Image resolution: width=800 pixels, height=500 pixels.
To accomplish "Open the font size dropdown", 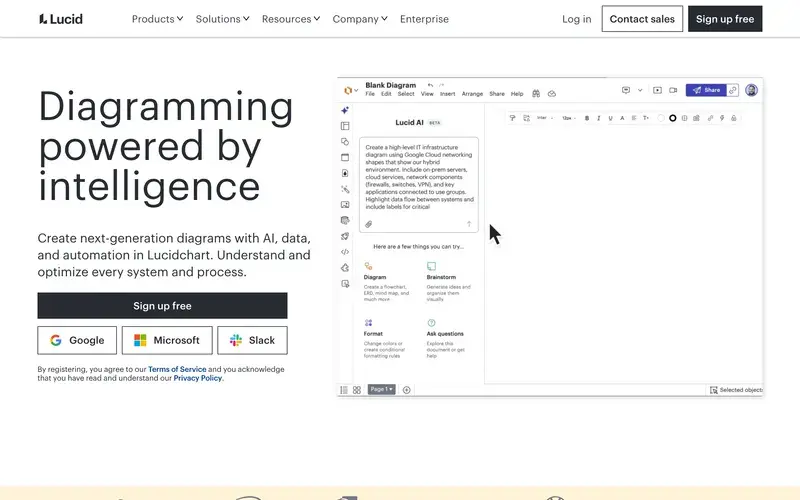I will pos(569,118).
